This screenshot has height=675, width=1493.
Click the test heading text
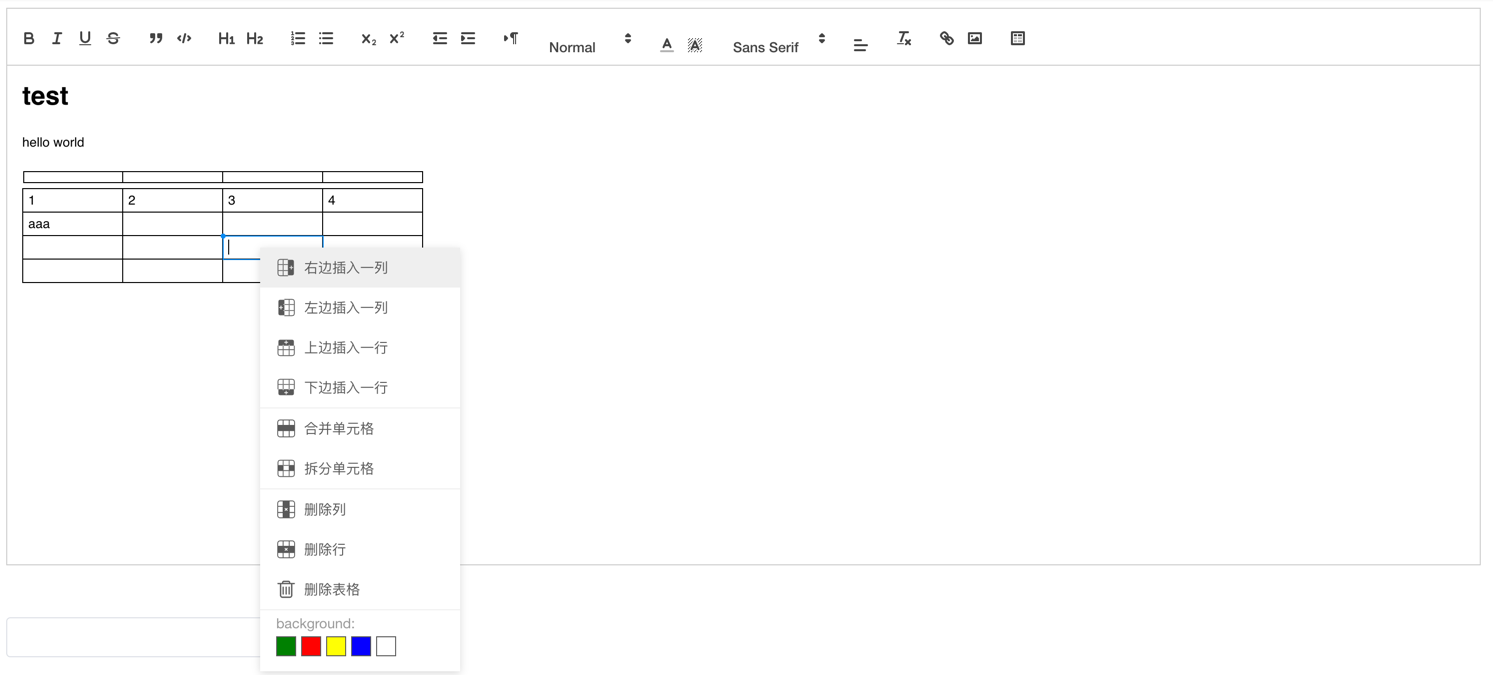(x=45, y=96)
